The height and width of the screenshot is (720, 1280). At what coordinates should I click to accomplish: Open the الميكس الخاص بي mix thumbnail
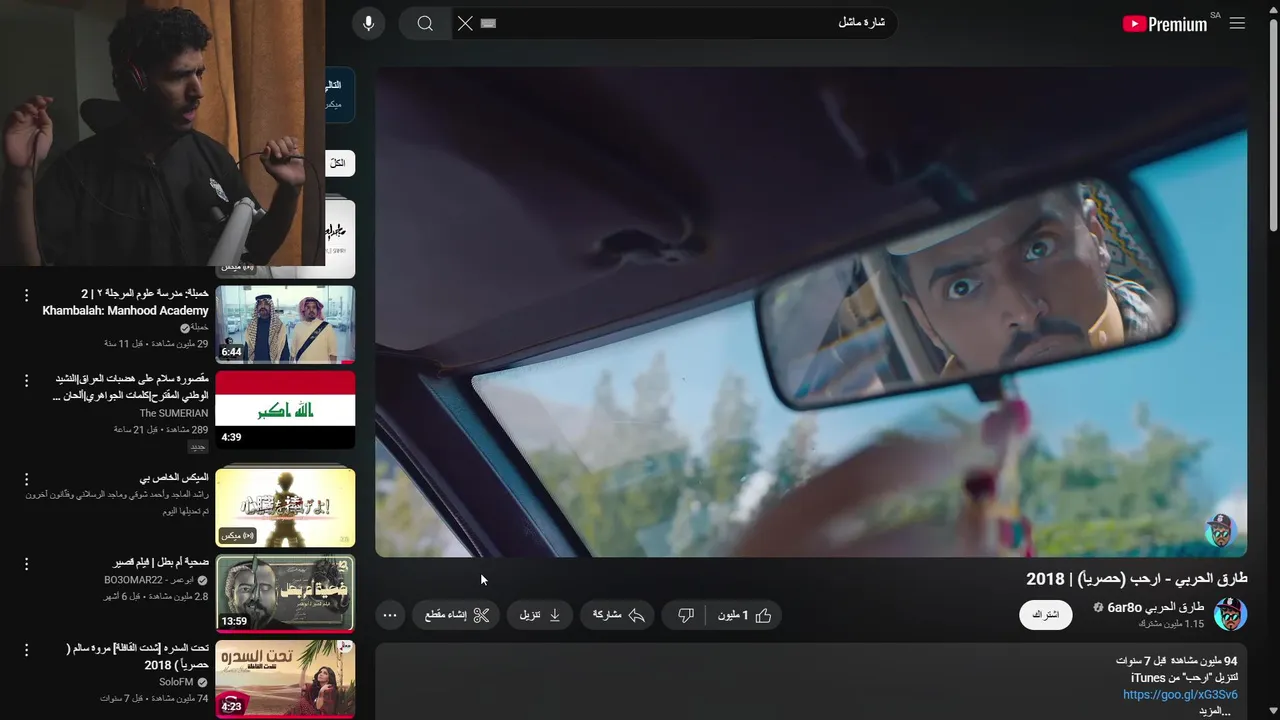pyautogui.click(x=285, y=507)
